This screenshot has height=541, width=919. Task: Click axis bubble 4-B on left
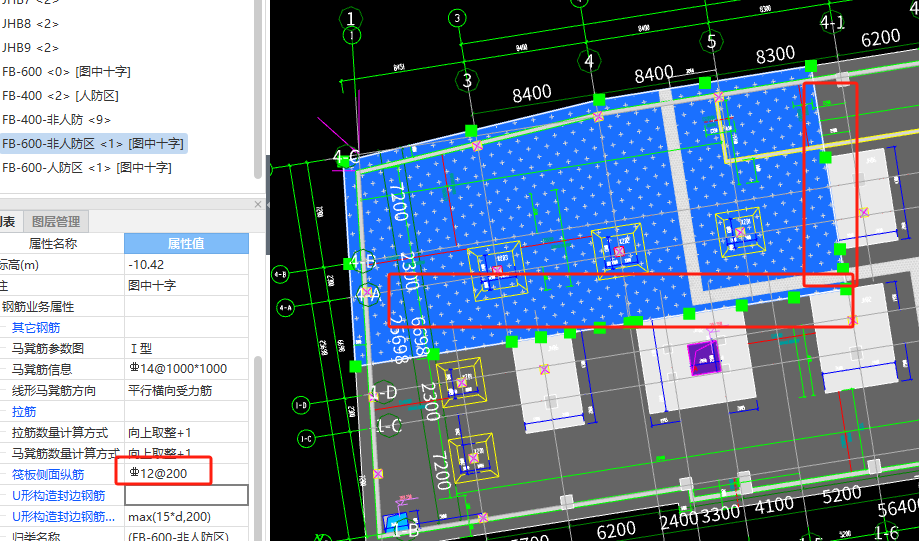pyautogui.click(x=281, y=274)
